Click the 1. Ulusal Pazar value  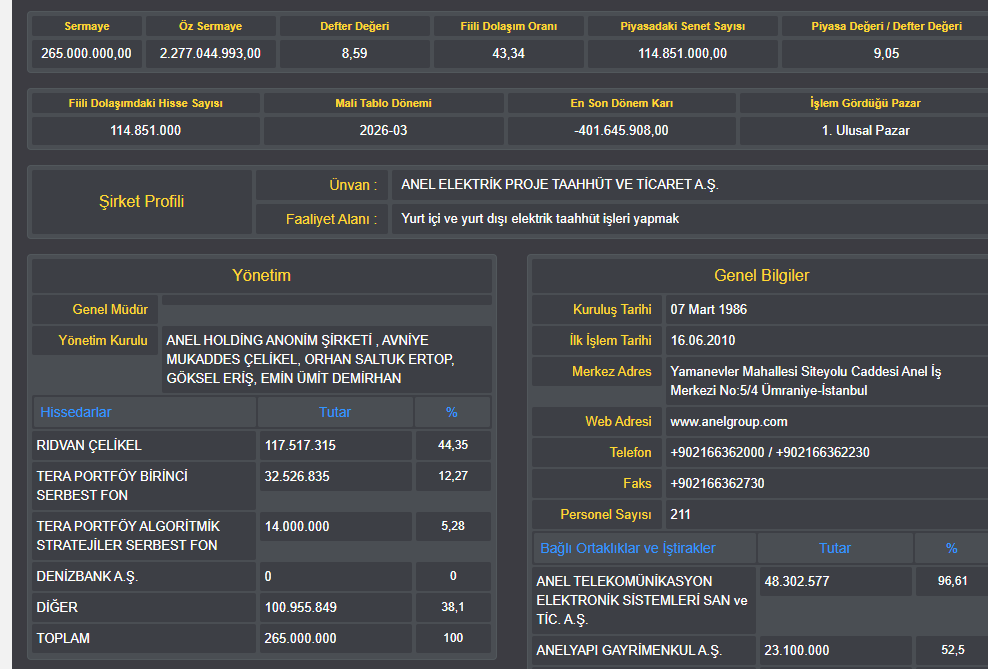[x=865, y=130]
